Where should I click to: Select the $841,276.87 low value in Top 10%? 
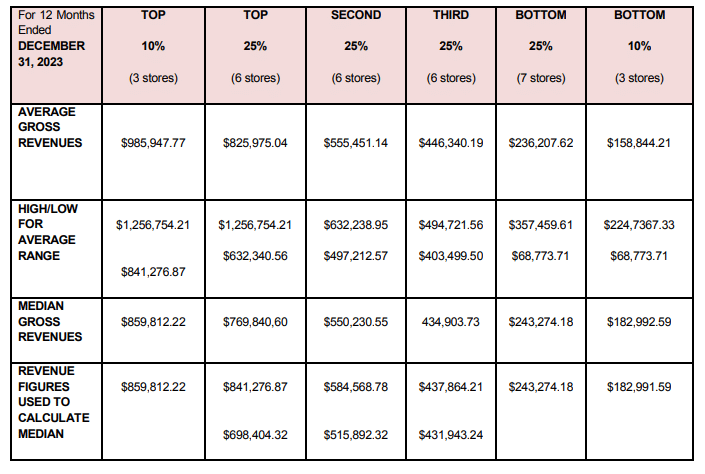153,272
